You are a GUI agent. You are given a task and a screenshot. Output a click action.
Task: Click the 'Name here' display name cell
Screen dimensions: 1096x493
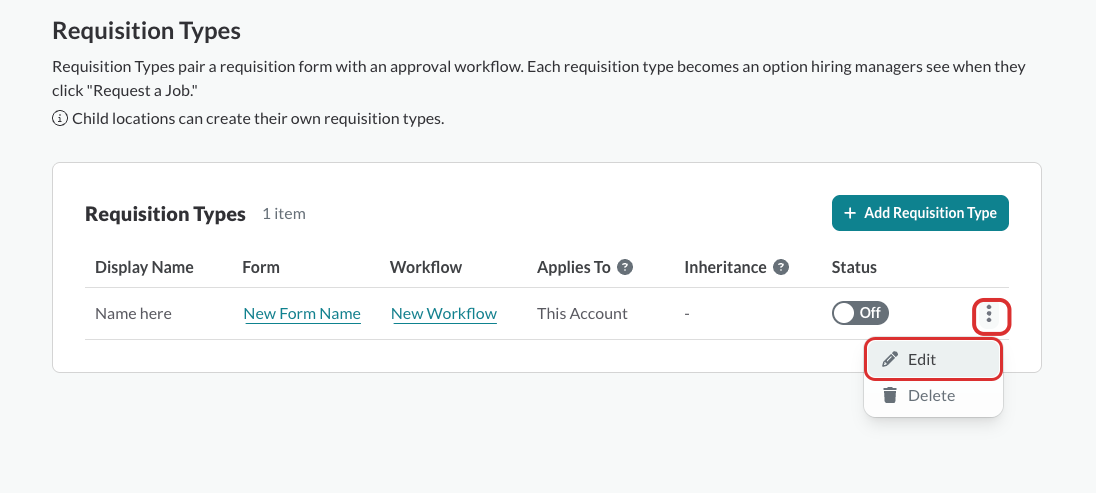[x=133, y=314]
